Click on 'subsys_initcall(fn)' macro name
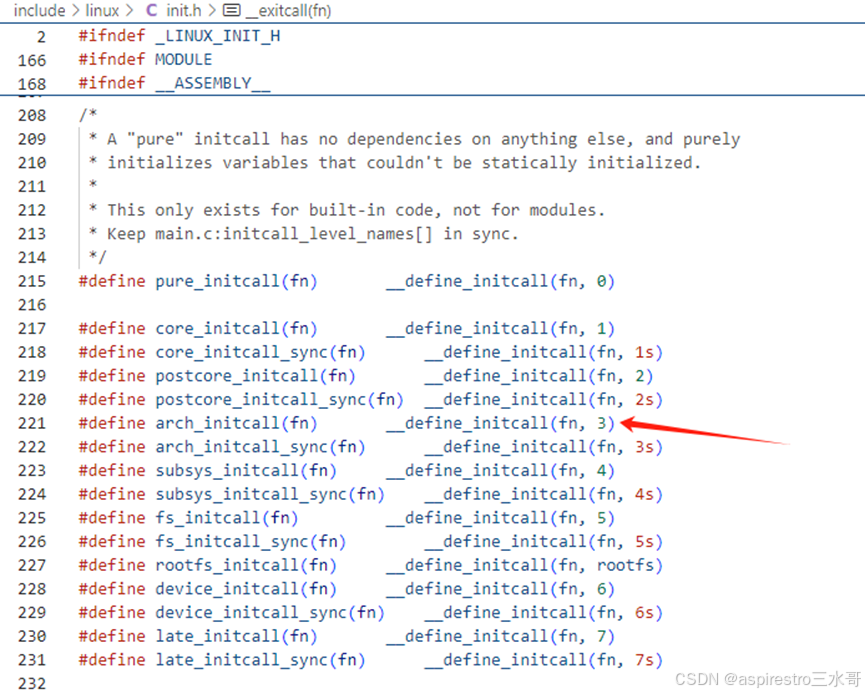 pyautogui.click(x=246, y=471)
